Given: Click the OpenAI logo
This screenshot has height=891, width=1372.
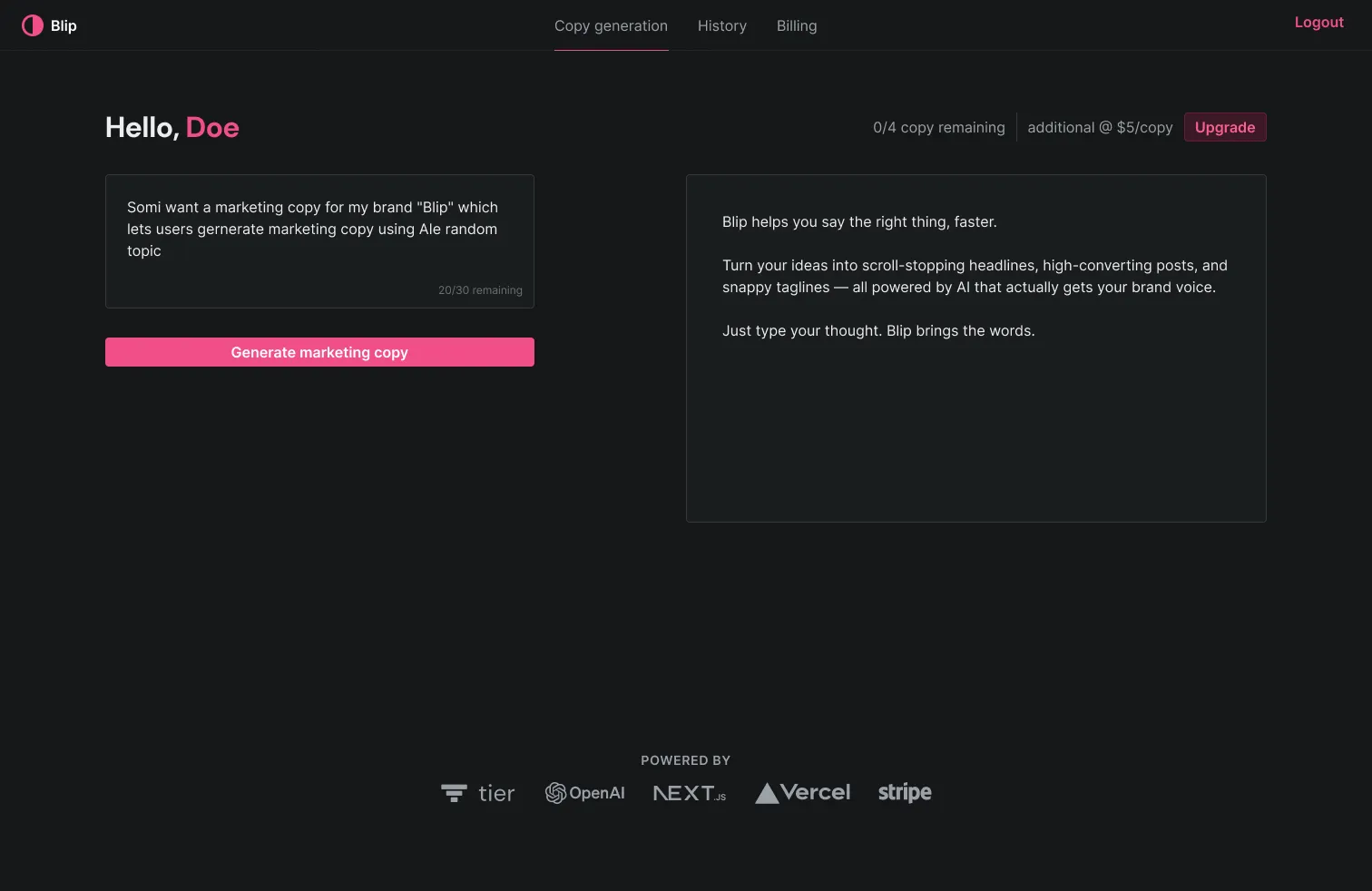Looking at the screenshot, I should coord(584,793).
